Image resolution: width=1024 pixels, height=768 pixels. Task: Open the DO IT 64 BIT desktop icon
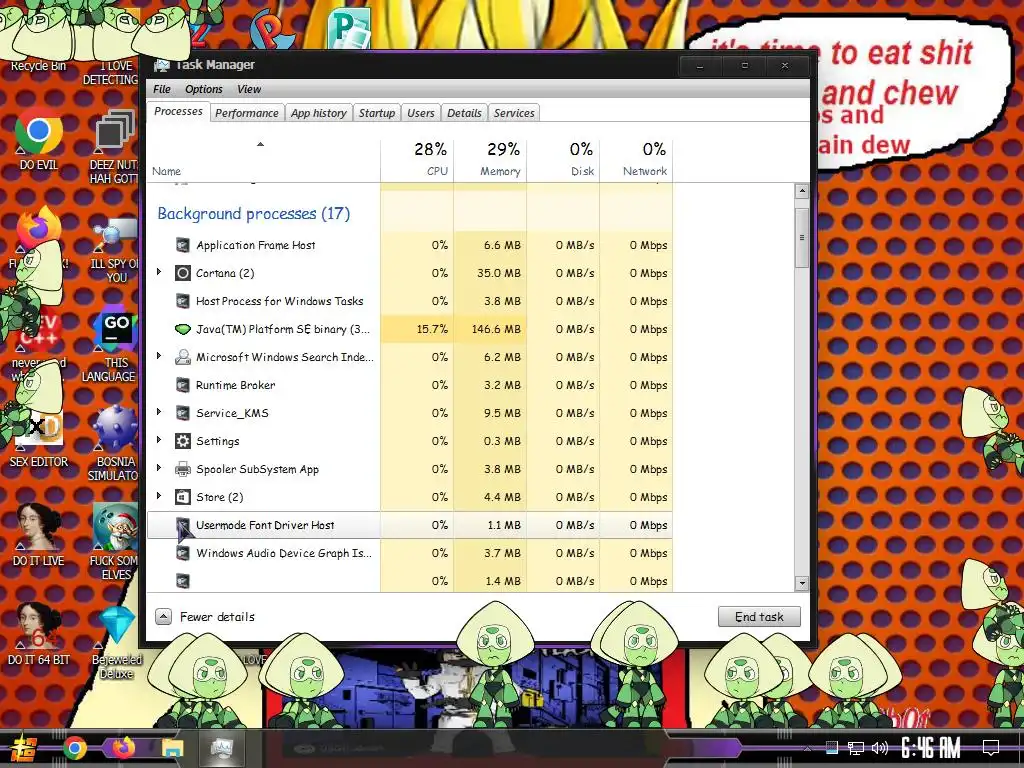click(x=39, y=626)
